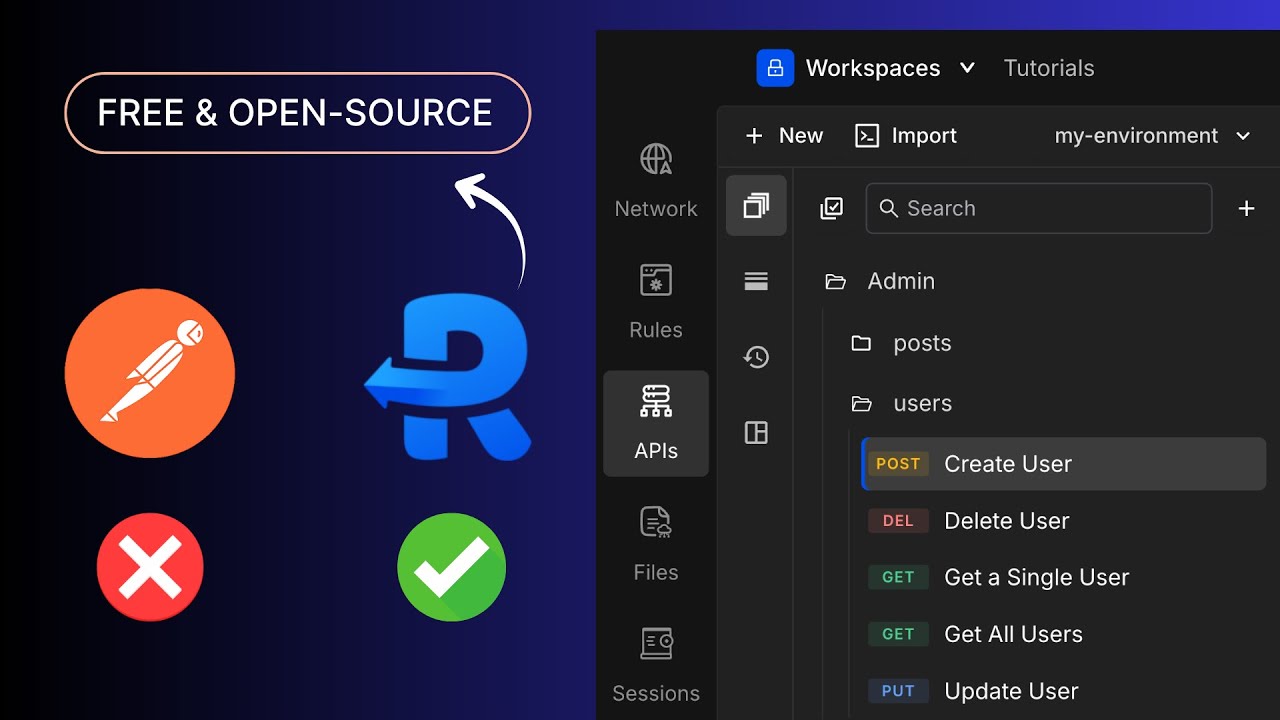Viewport: 1280px width, 720px height.
Task: Open the layout panel icon below History
Action: click(x=756, y=433)
